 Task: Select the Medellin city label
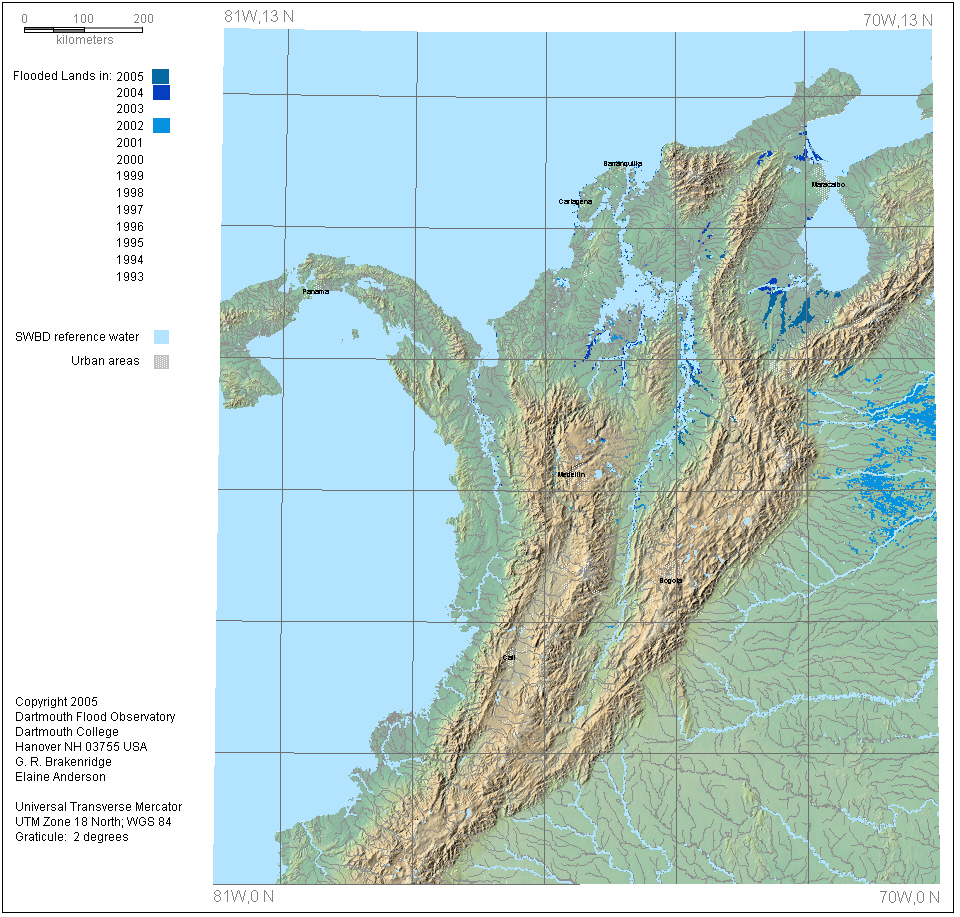pos(571,475)
